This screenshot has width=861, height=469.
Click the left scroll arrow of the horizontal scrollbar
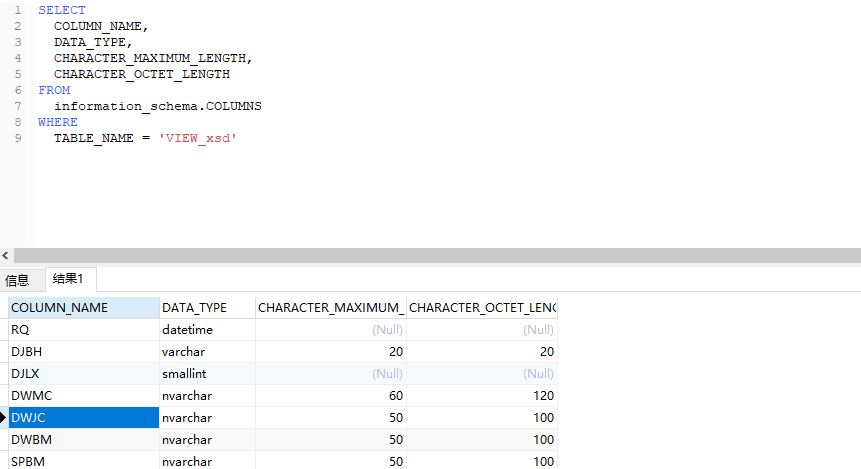(x=5, y=255)
